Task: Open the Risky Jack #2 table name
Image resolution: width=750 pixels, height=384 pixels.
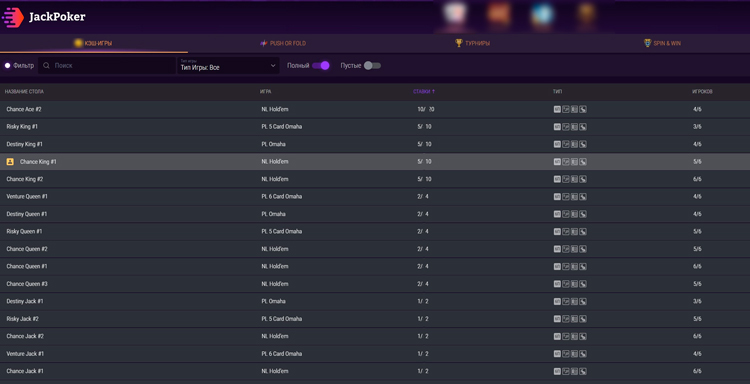Action: (x=22, y=319)
